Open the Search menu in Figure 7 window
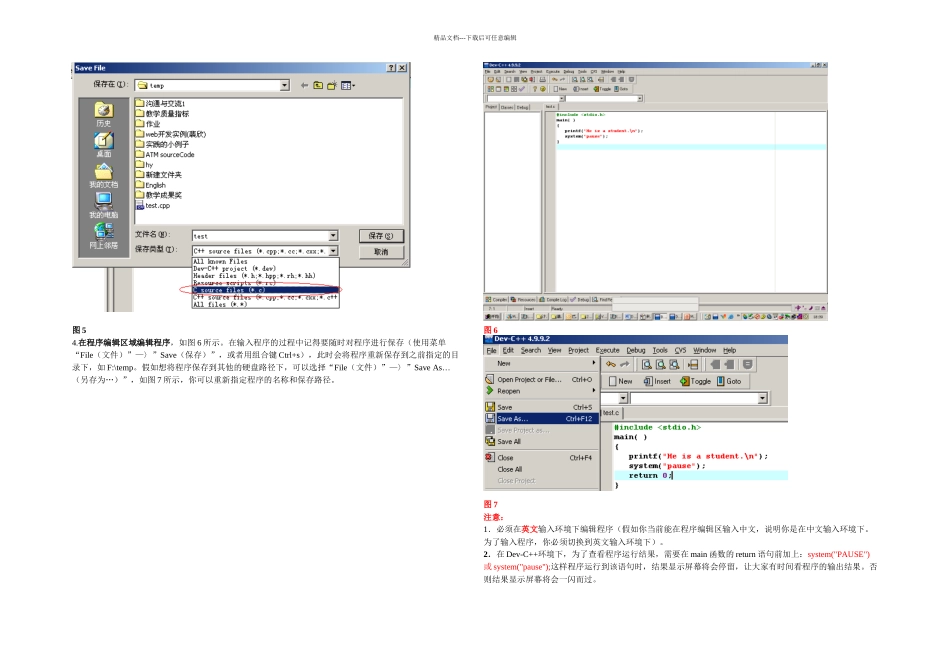The height and width of the screenshot is (672, 950). [x=531, y=350]
